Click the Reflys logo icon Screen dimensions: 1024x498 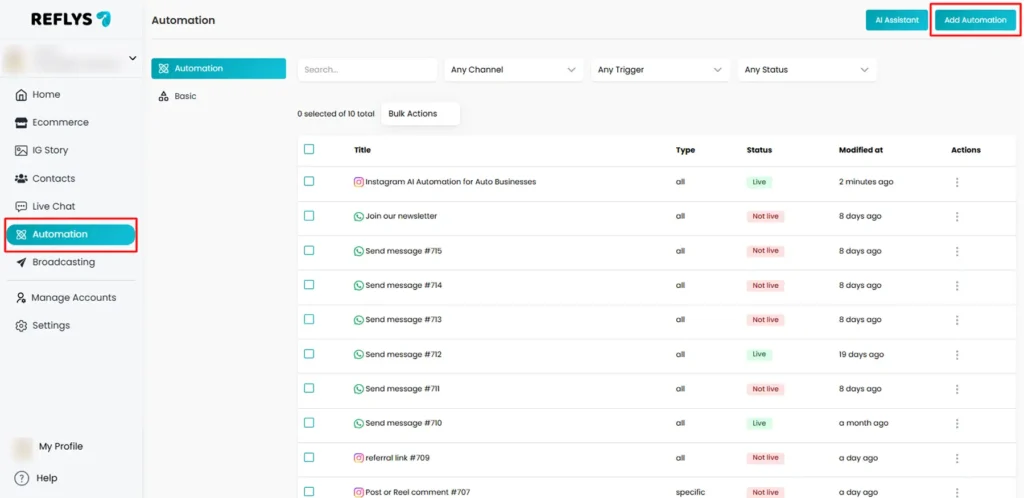[x=104, y=19]
